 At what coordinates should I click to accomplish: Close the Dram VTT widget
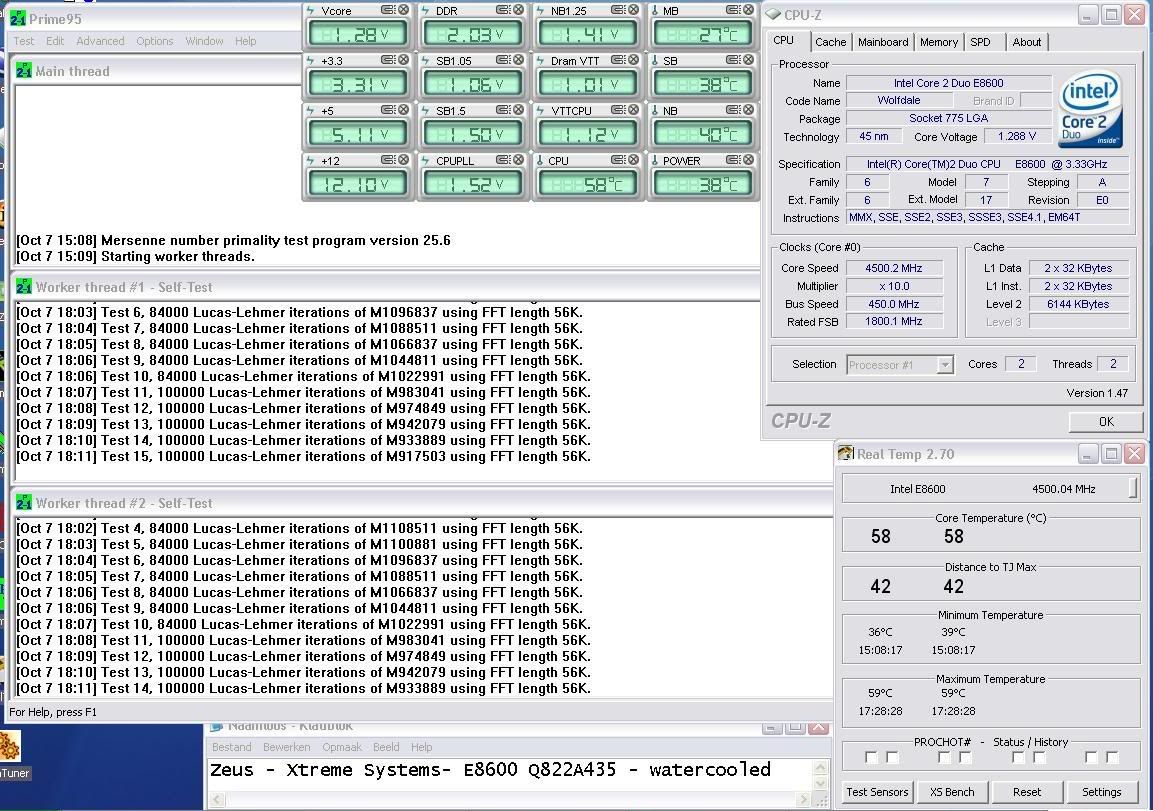tap(633, 60)
